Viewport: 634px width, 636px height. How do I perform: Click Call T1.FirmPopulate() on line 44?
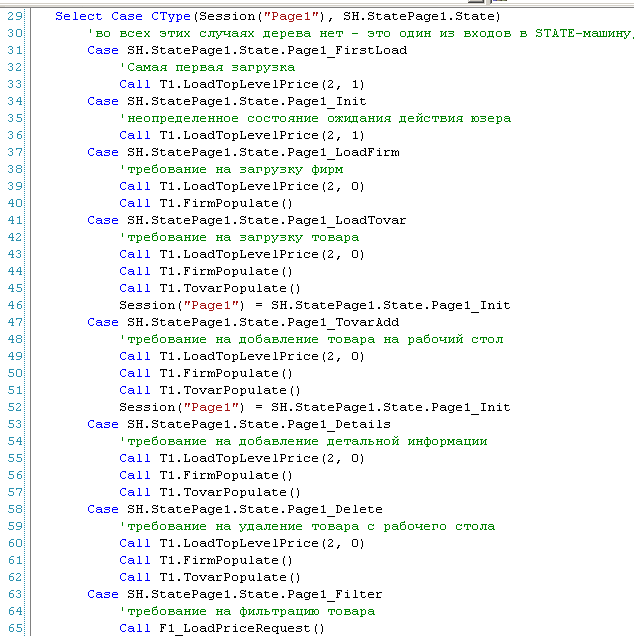point(206,271)
